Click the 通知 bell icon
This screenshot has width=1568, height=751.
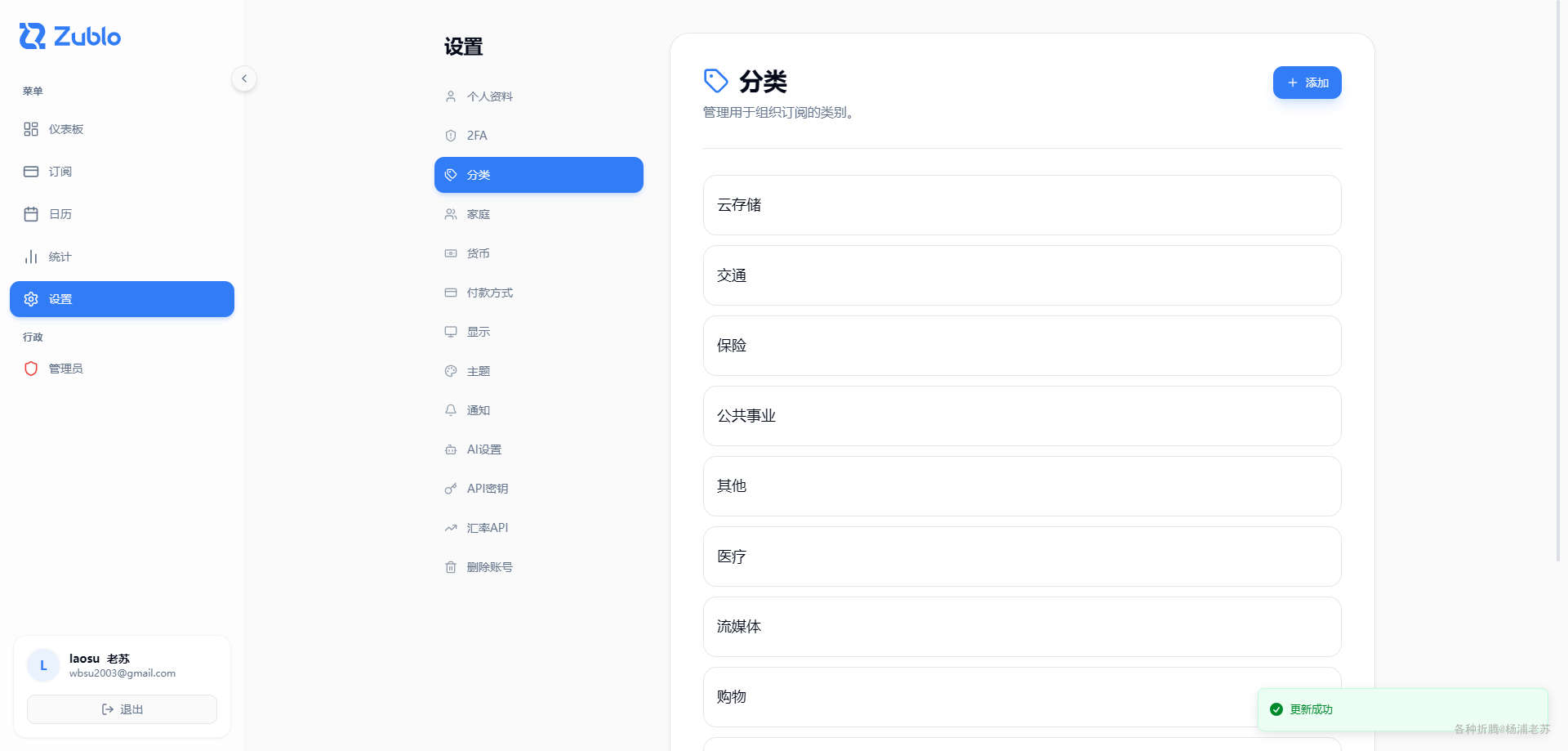pos(451,410)
